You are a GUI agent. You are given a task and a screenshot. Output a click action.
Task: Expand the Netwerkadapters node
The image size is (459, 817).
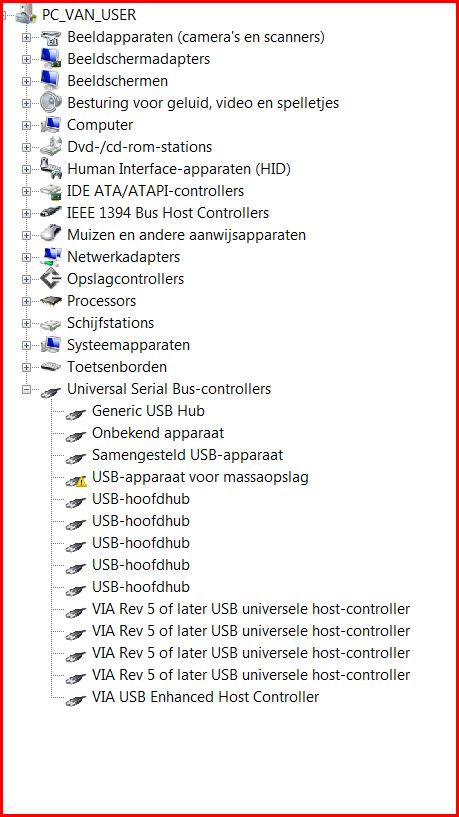26,257
